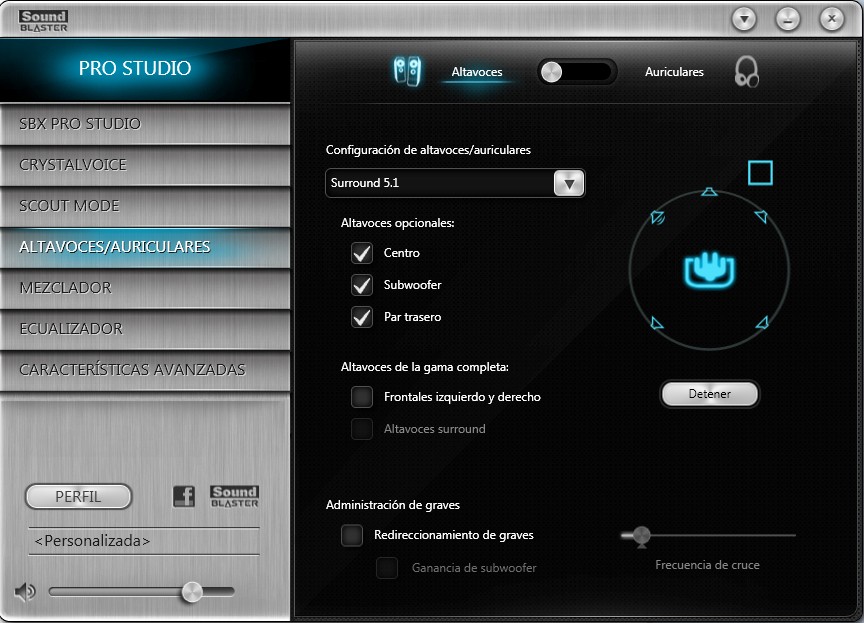Test the front left speaker icon
864x623 pixels.
tap(657, 217)
